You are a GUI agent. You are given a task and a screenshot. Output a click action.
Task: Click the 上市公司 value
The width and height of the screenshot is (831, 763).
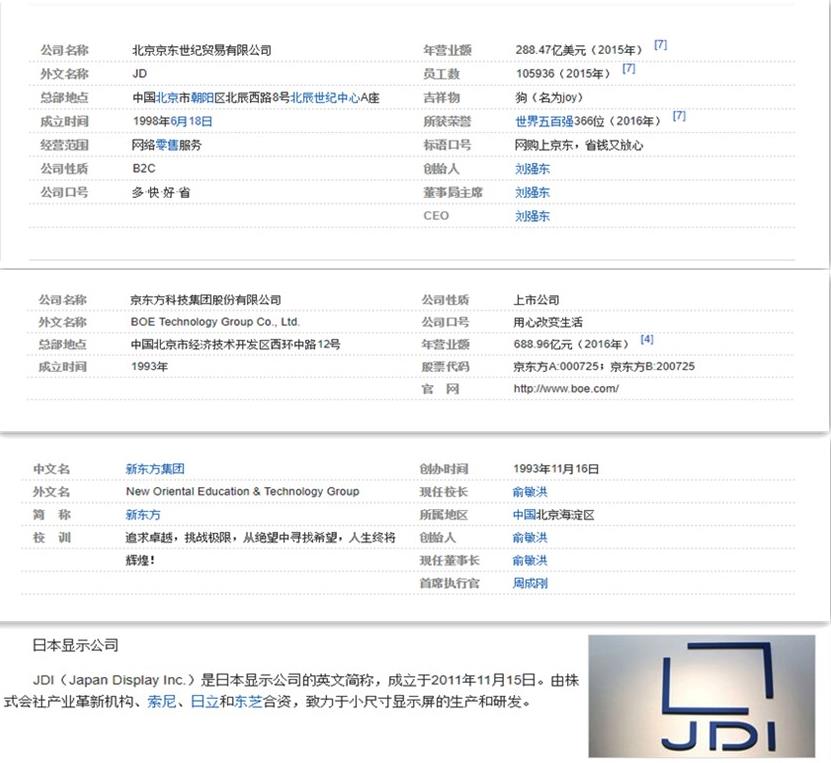pos(536,300)
